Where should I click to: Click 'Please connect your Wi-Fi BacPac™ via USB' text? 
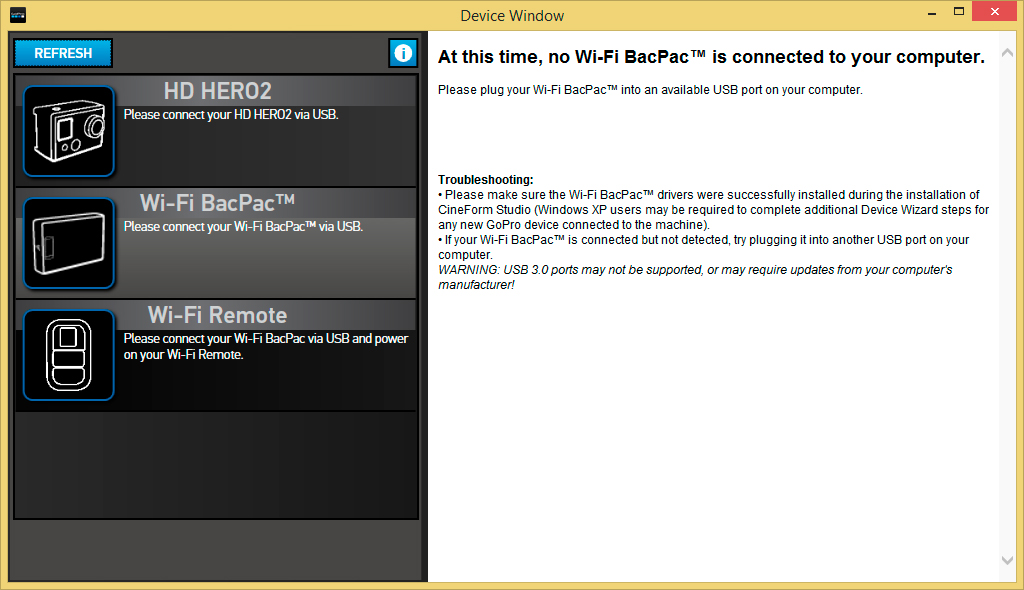(x=243, y=227)
